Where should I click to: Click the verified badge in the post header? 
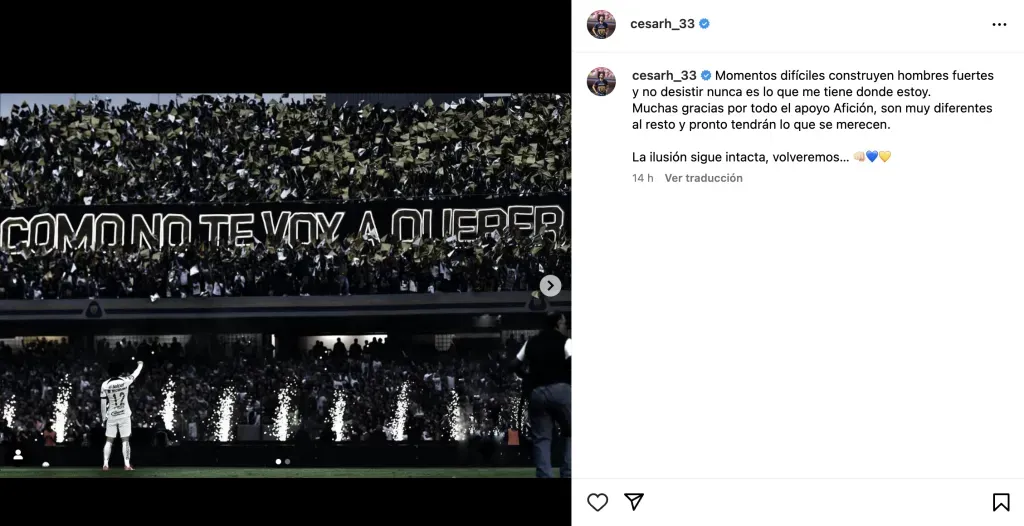click(x=705, y=24)
